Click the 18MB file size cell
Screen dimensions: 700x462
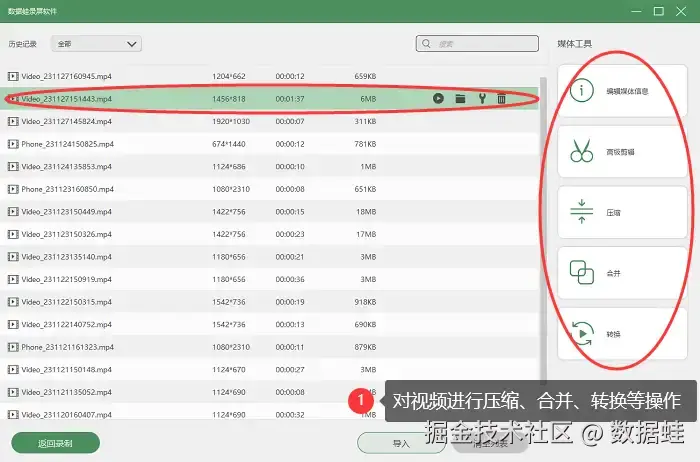click(x=366, y=212)
